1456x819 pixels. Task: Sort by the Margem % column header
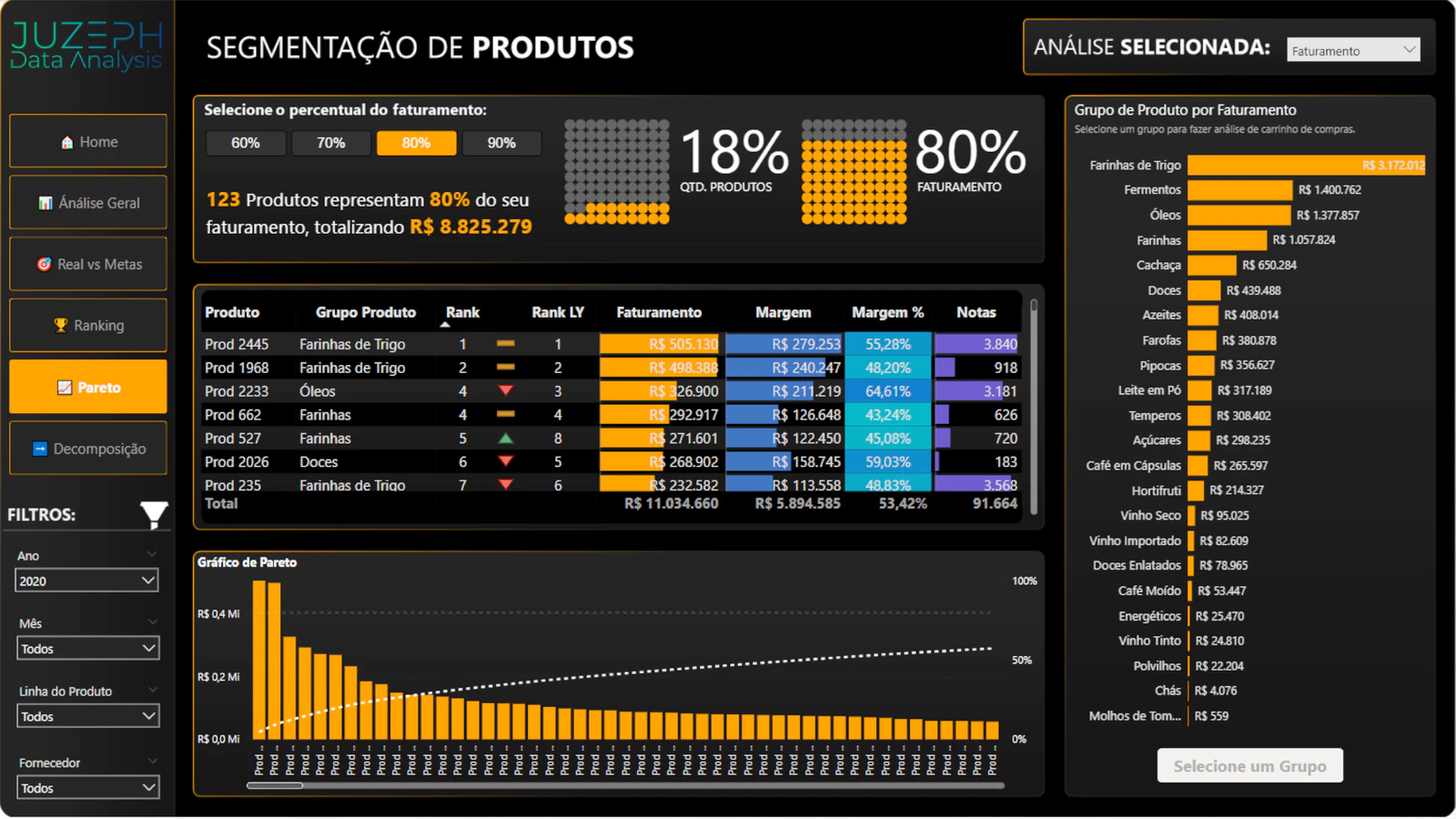887,312
